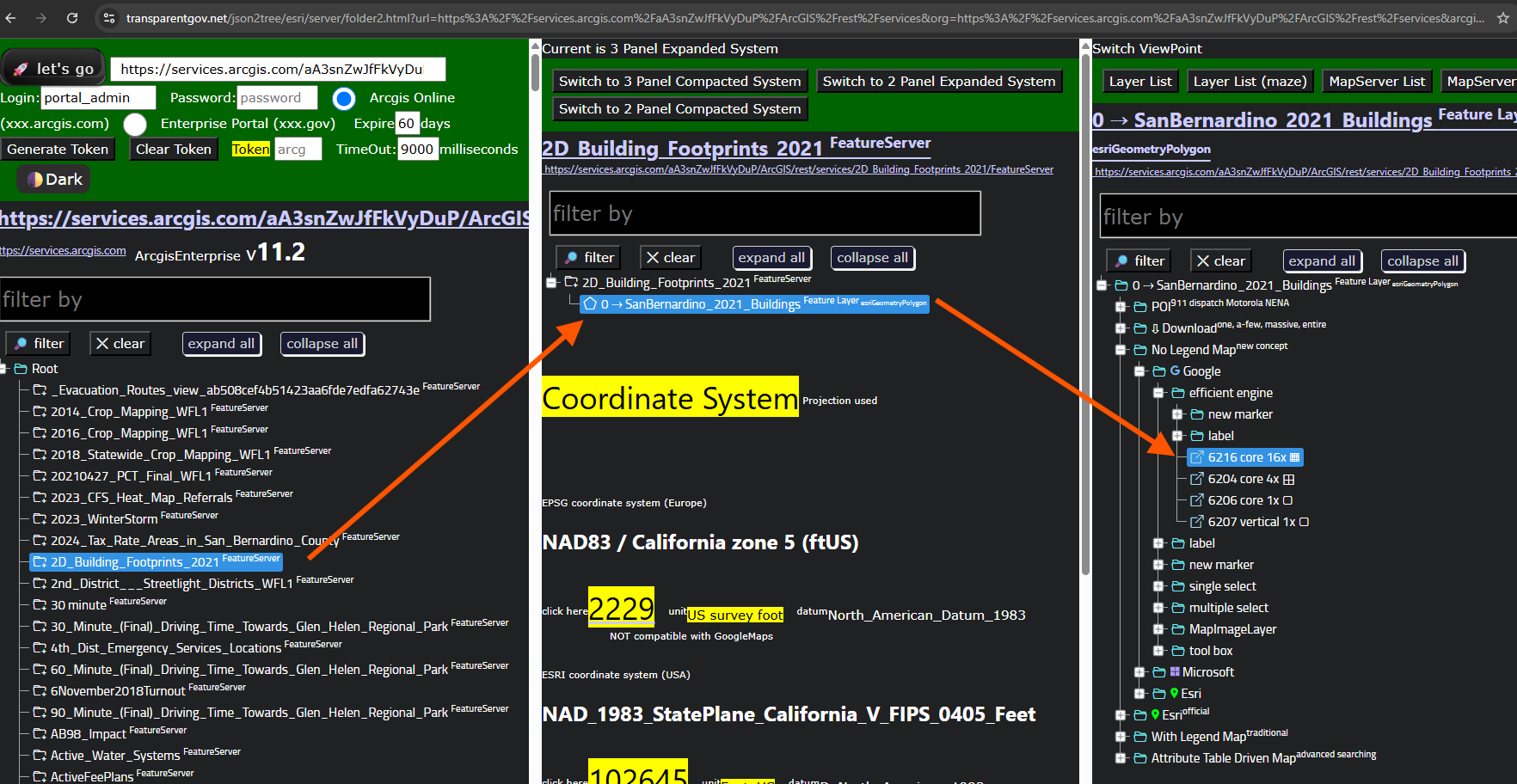Click Clear Token button
1517x784 pixels.
click(x=173, y=150)
